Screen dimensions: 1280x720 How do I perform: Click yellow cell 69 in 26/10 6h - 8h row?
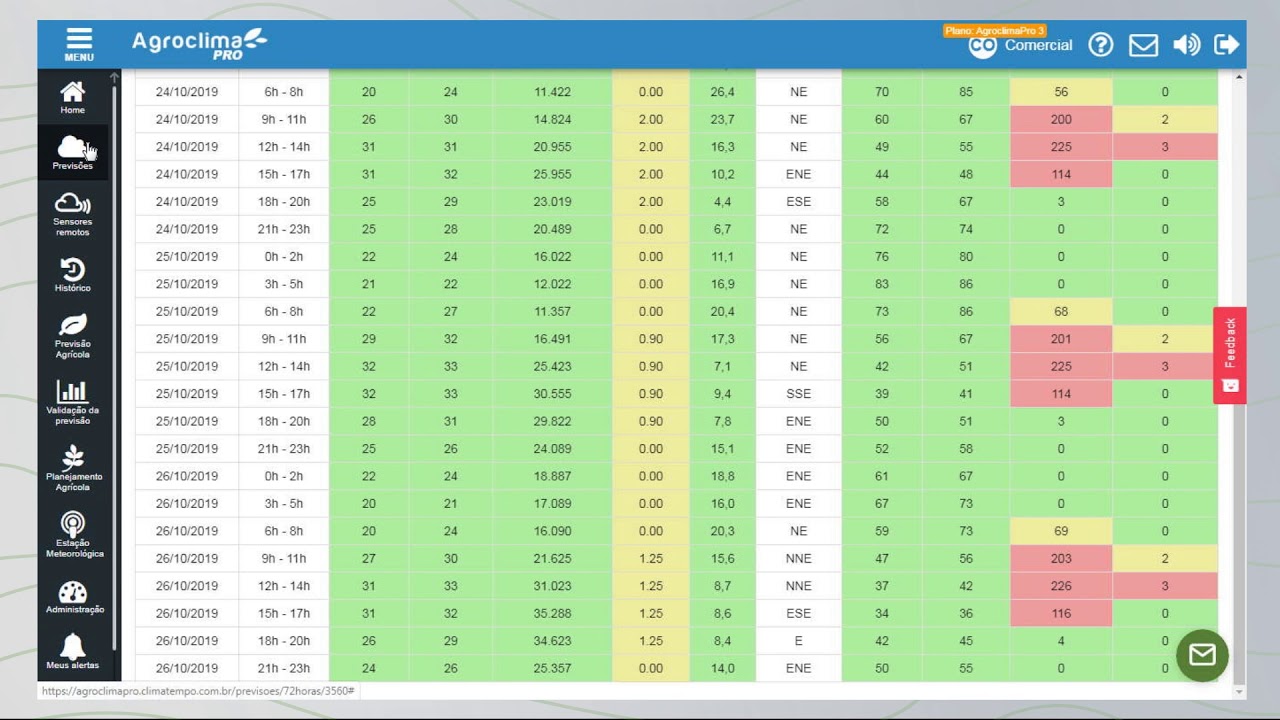(x=1061, y=531)
